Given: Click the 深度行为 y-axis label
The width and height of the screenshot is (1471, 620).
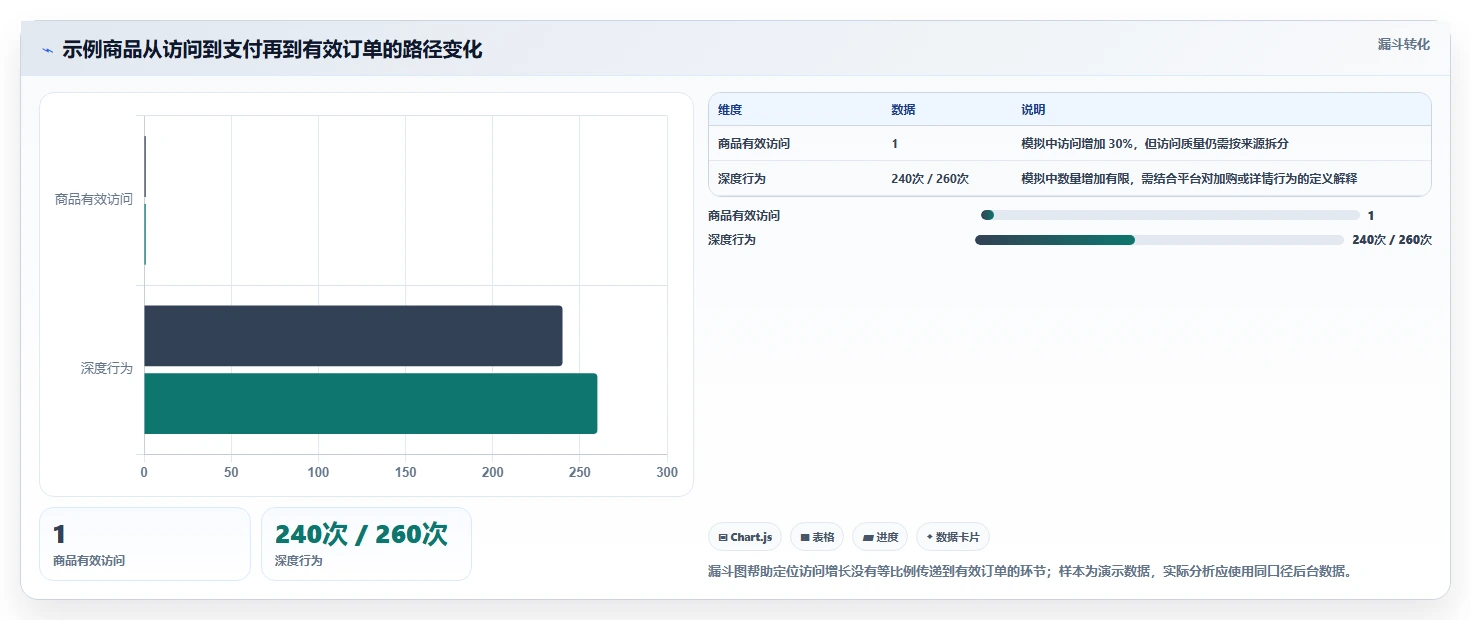Looking at the screenshot, I should coord(107,369).
